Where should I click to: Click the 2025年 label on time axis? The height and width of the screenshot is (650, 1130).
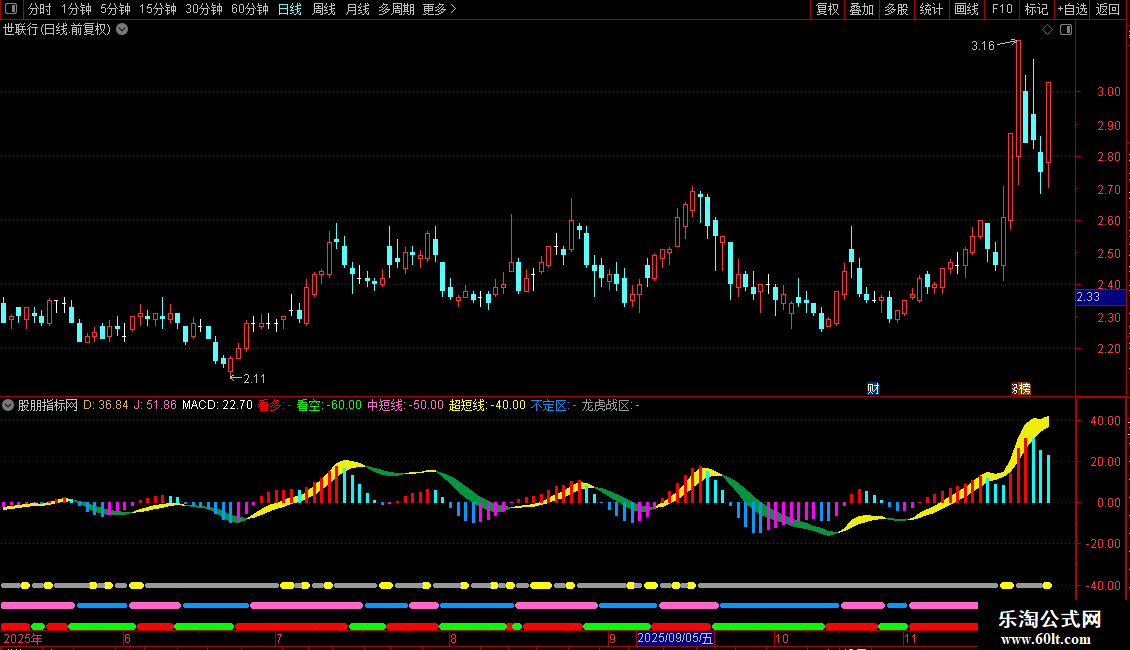pos(23,638)
